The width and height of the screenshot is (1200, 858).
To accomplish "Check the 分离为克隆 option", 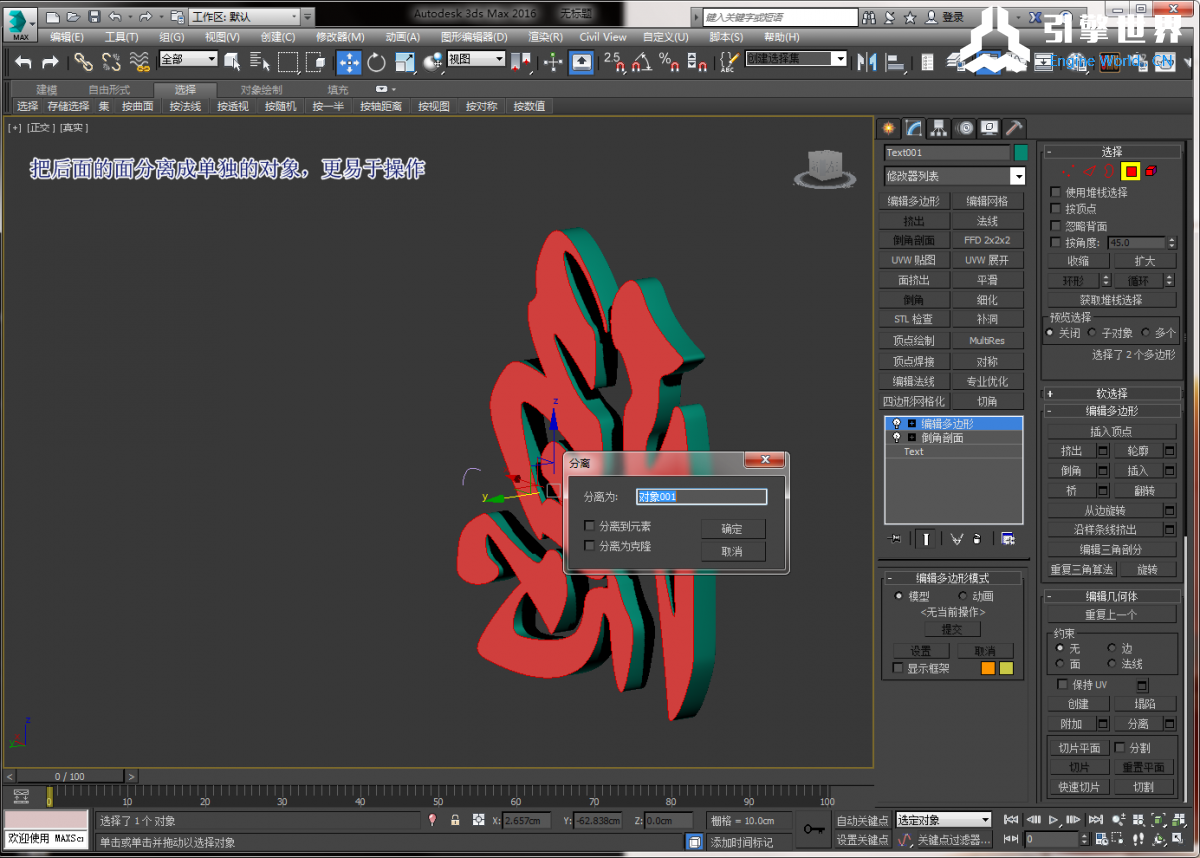I will coord(590,546).
